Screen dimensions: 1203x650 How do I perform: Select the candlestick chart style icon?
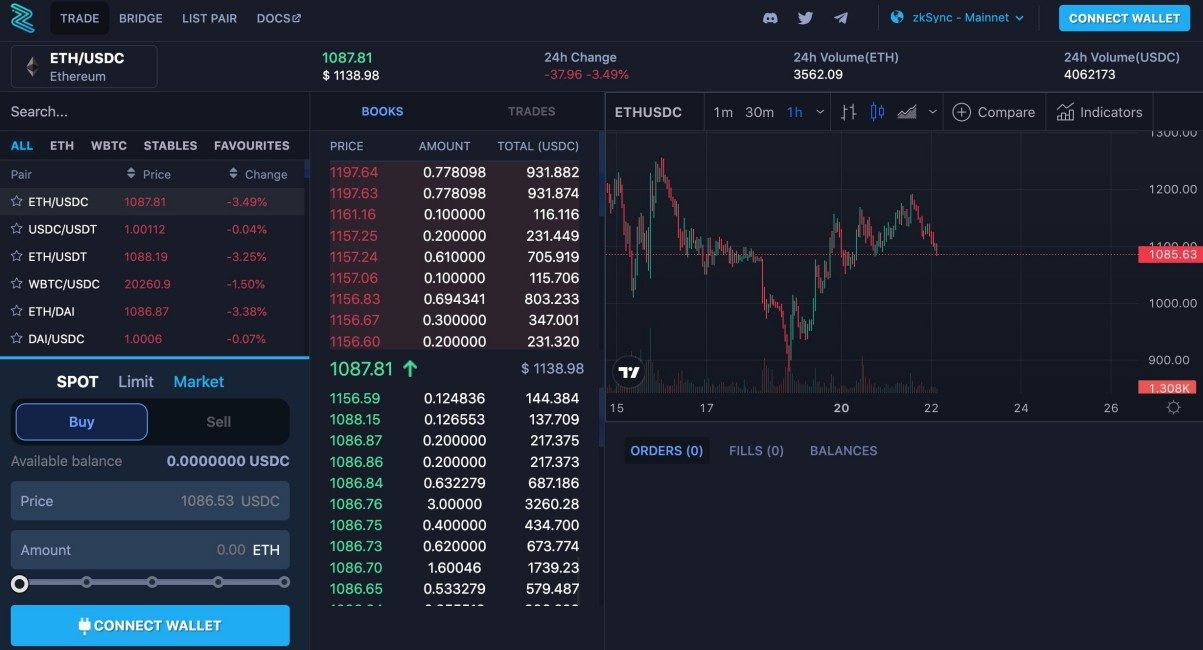pos(877,112)
